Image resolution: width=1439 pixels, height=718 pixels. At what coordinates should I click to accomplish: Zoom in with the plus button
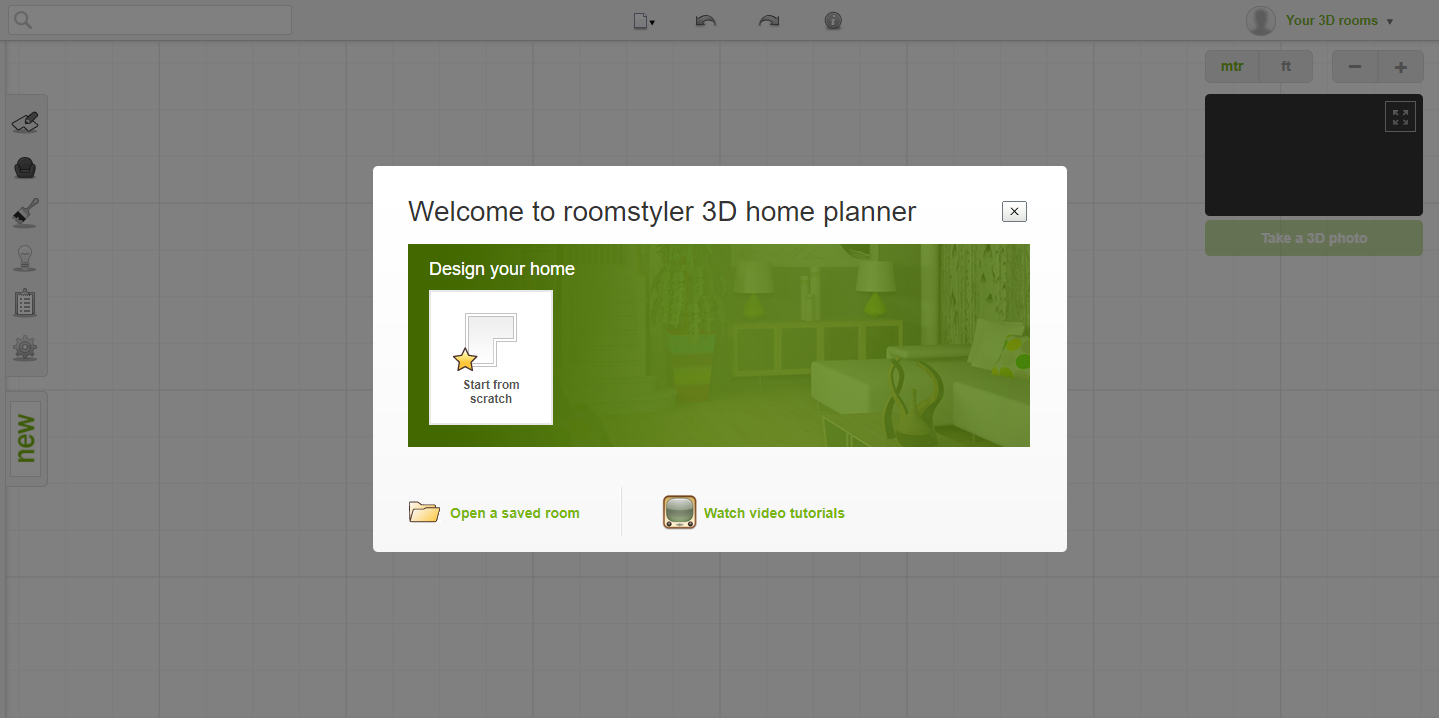click(x=1401, y=67)
